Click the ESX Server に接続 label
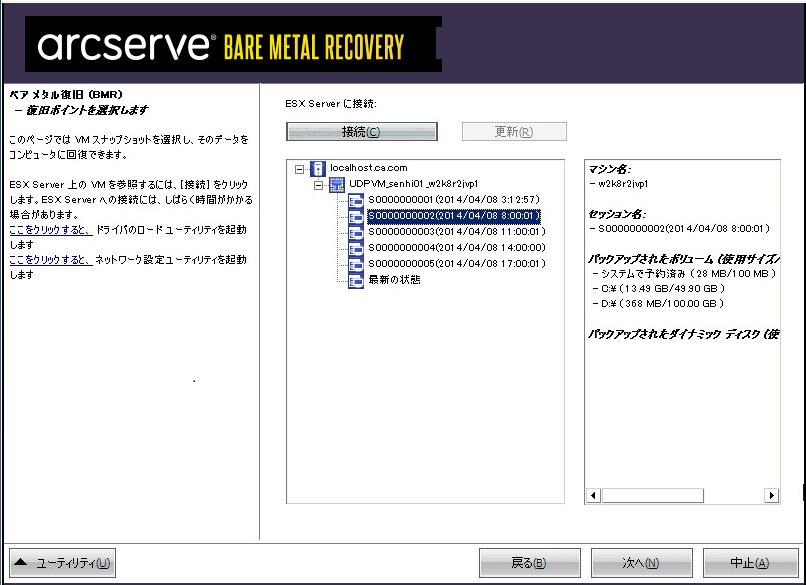Viewport: 806px width, 585px height. pyautogui.click(x=331, y=103)
